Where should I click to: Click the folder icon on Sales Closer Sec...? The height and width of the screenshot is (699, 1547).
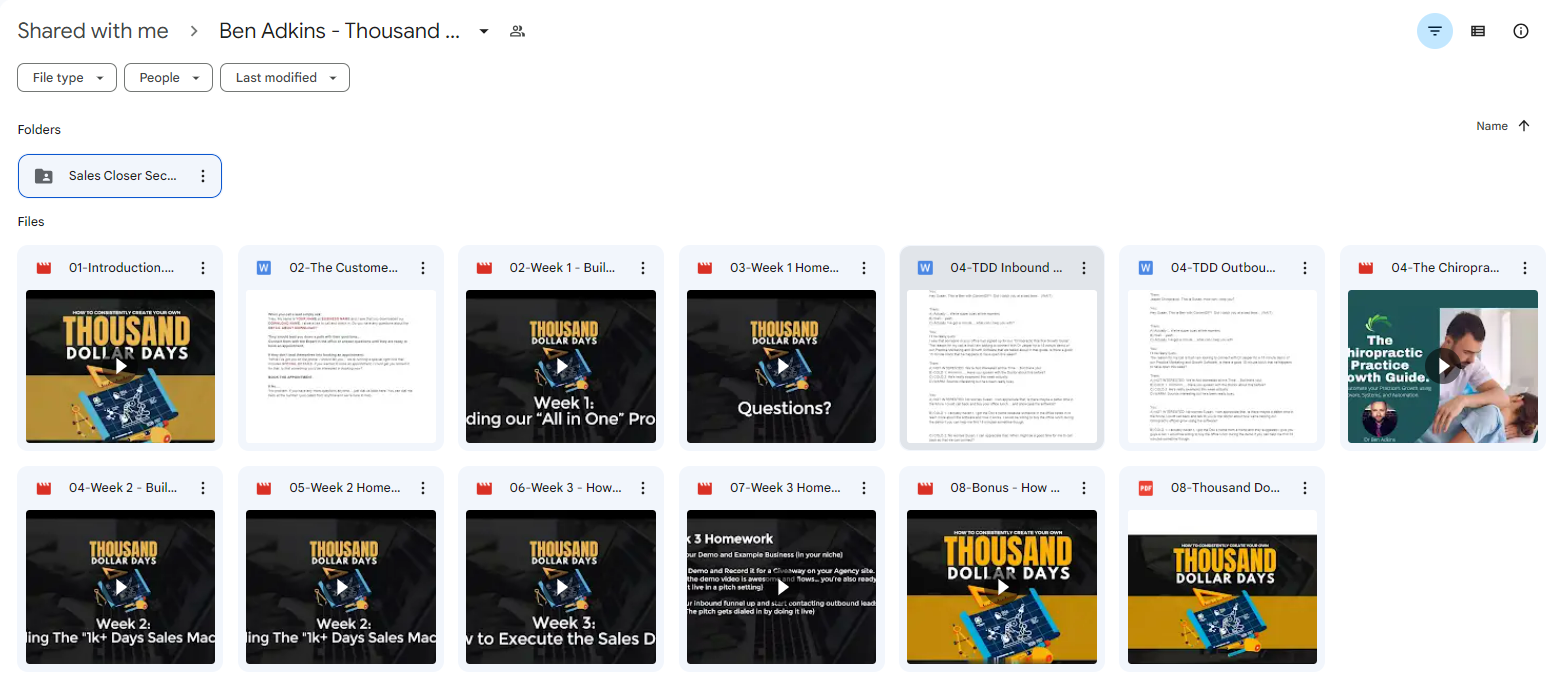[x=43, y=176]
